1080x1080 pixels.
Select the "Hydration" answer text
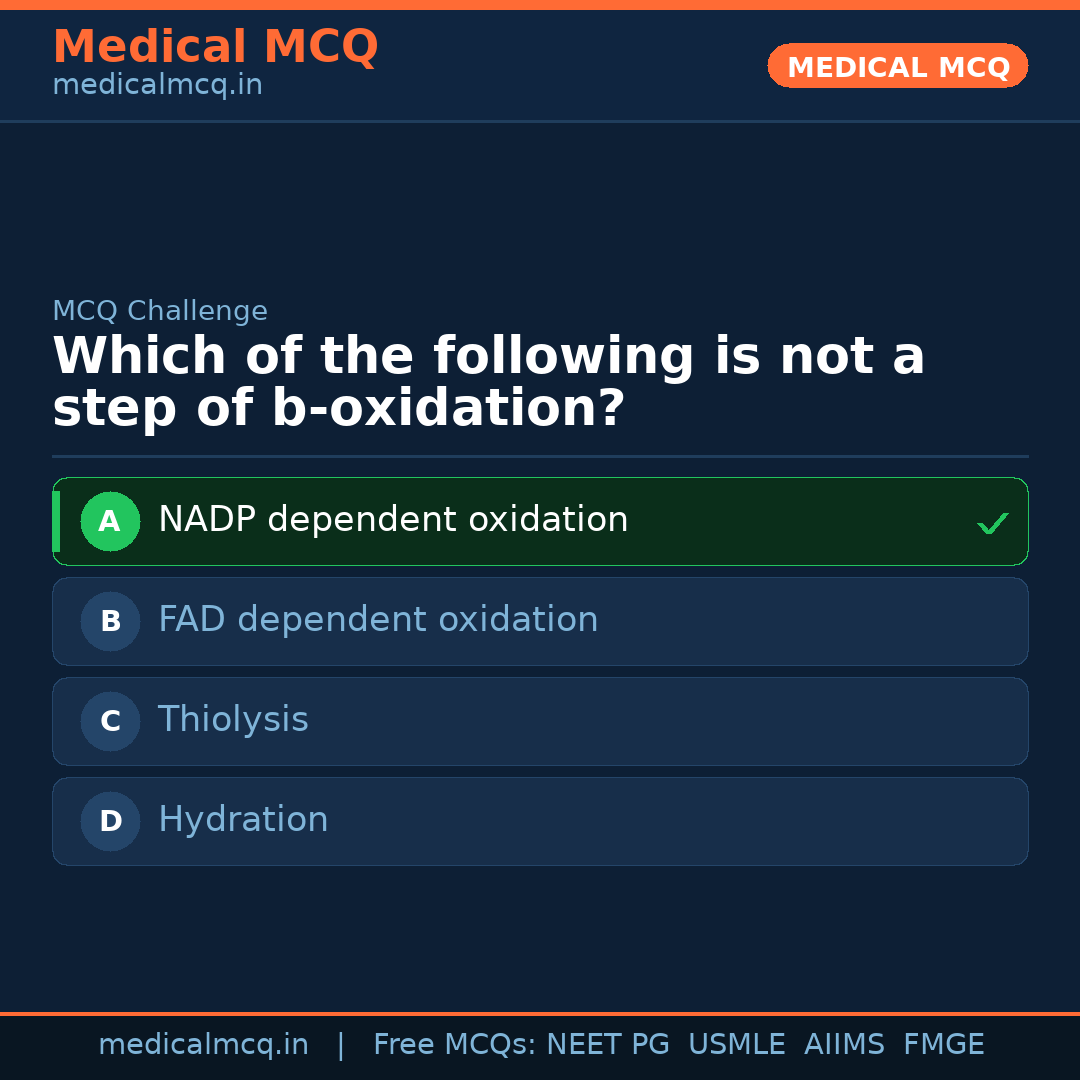(x=243, y=820)
